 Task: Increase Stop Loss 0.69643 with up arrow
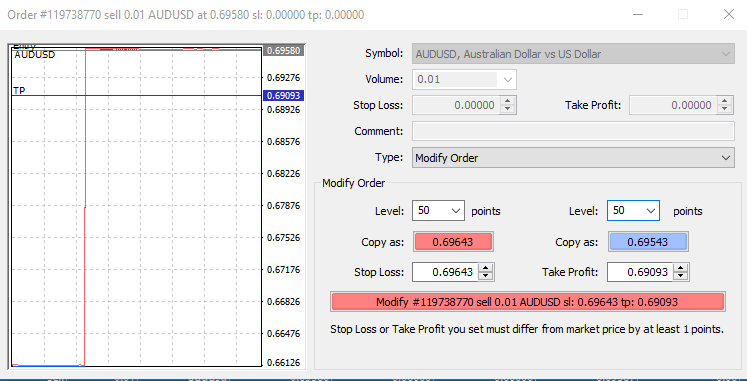click(485, 268)
